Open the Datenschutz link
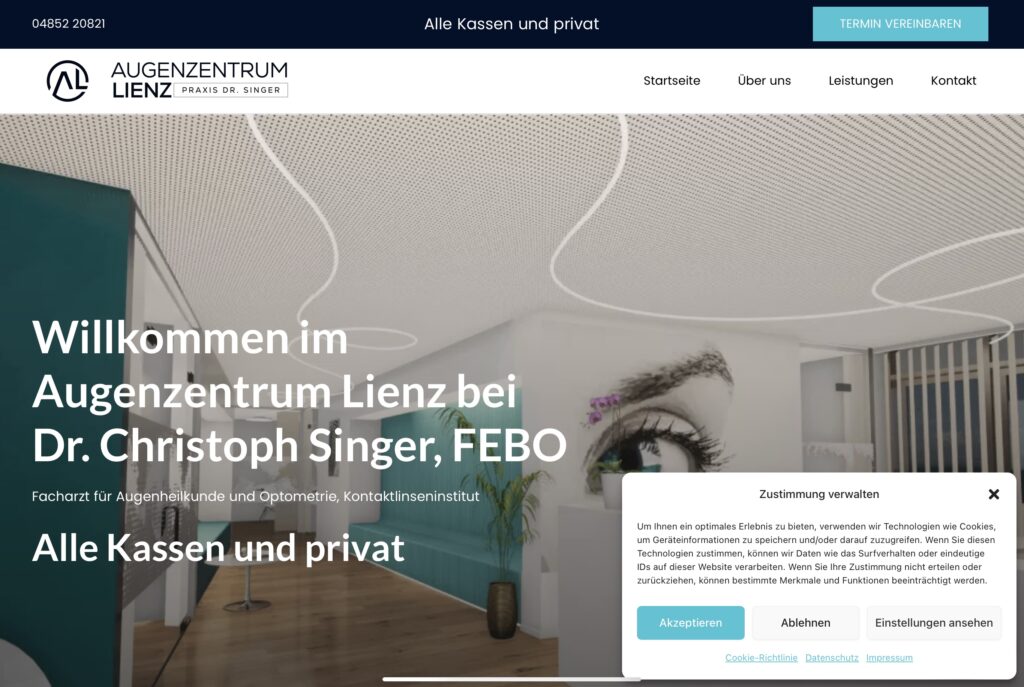This screenshot has height=687, width=1024. pos(831,658)
